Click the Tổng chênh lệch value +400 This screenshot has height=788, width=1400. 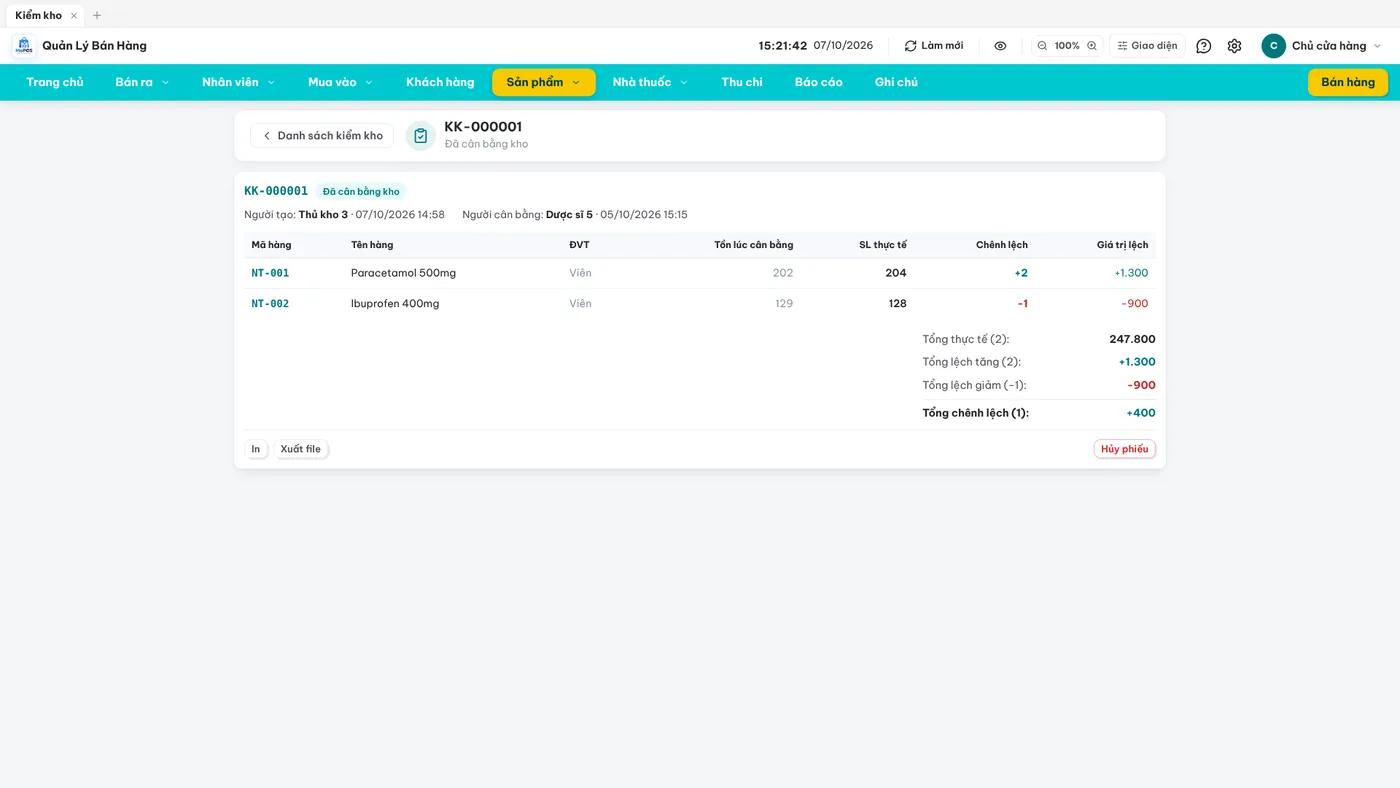(1141, 413)
